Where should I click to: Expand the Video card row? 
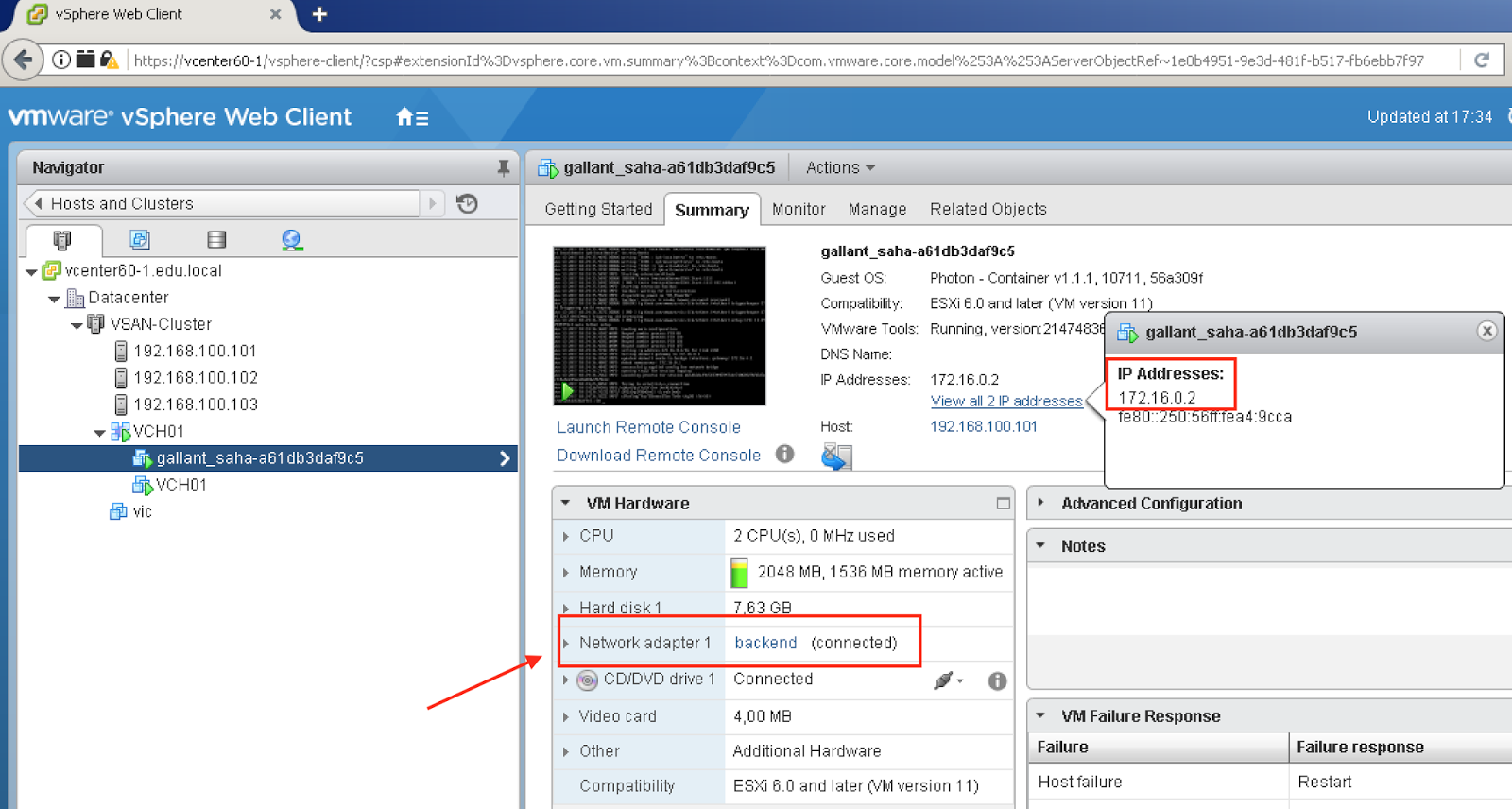click(566, 716)
